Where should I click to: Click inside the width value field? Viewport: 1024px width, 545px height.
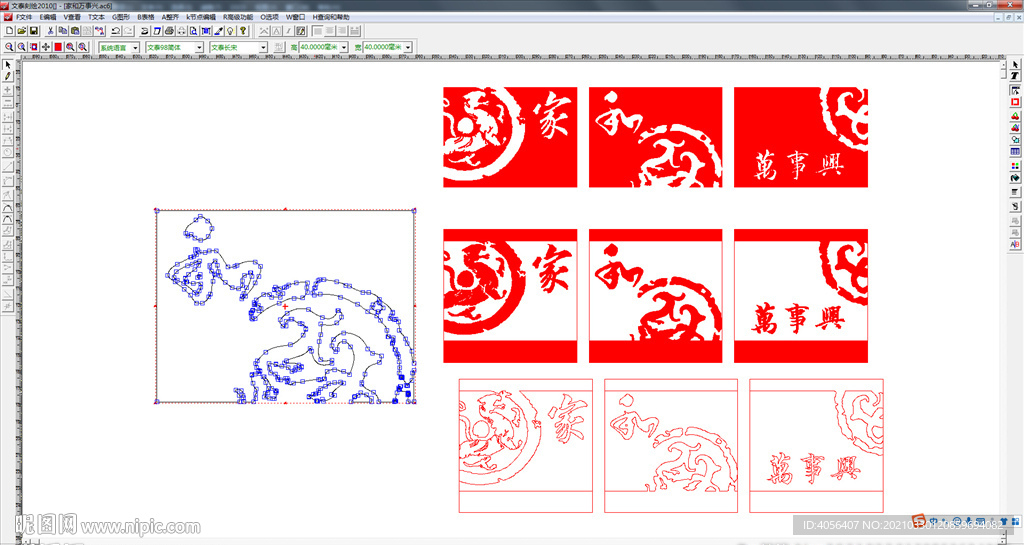click(x=383, y=48)
